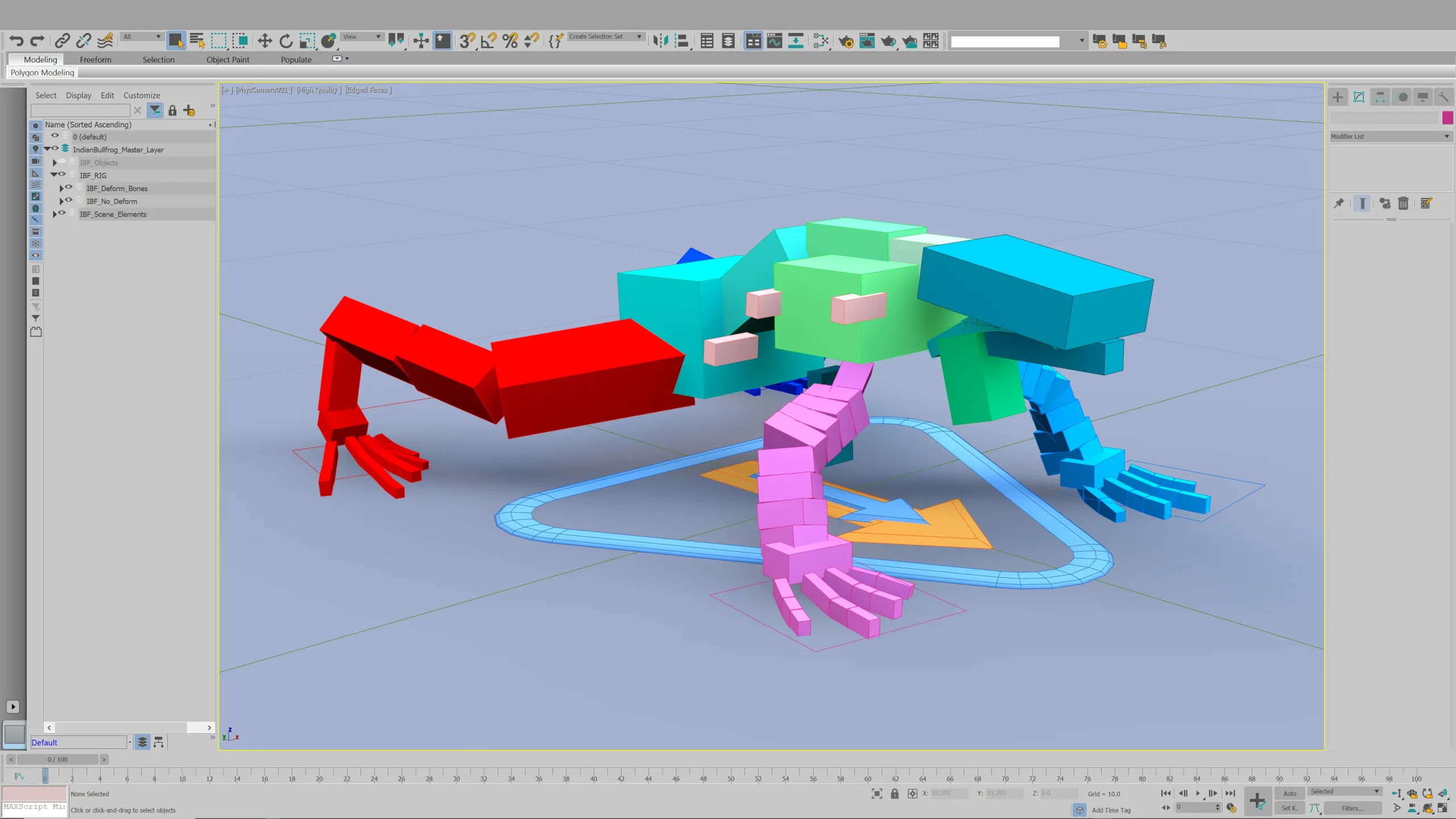Viewport: 1456px width, 819px height.
Task: Play the animation
Action: (x=1198, y=793)
